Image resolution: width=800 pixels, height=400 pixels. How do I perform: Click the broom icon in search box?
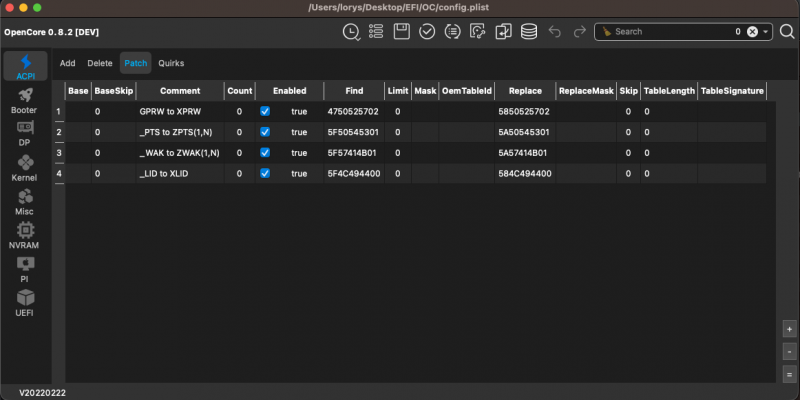click(607, 32)
